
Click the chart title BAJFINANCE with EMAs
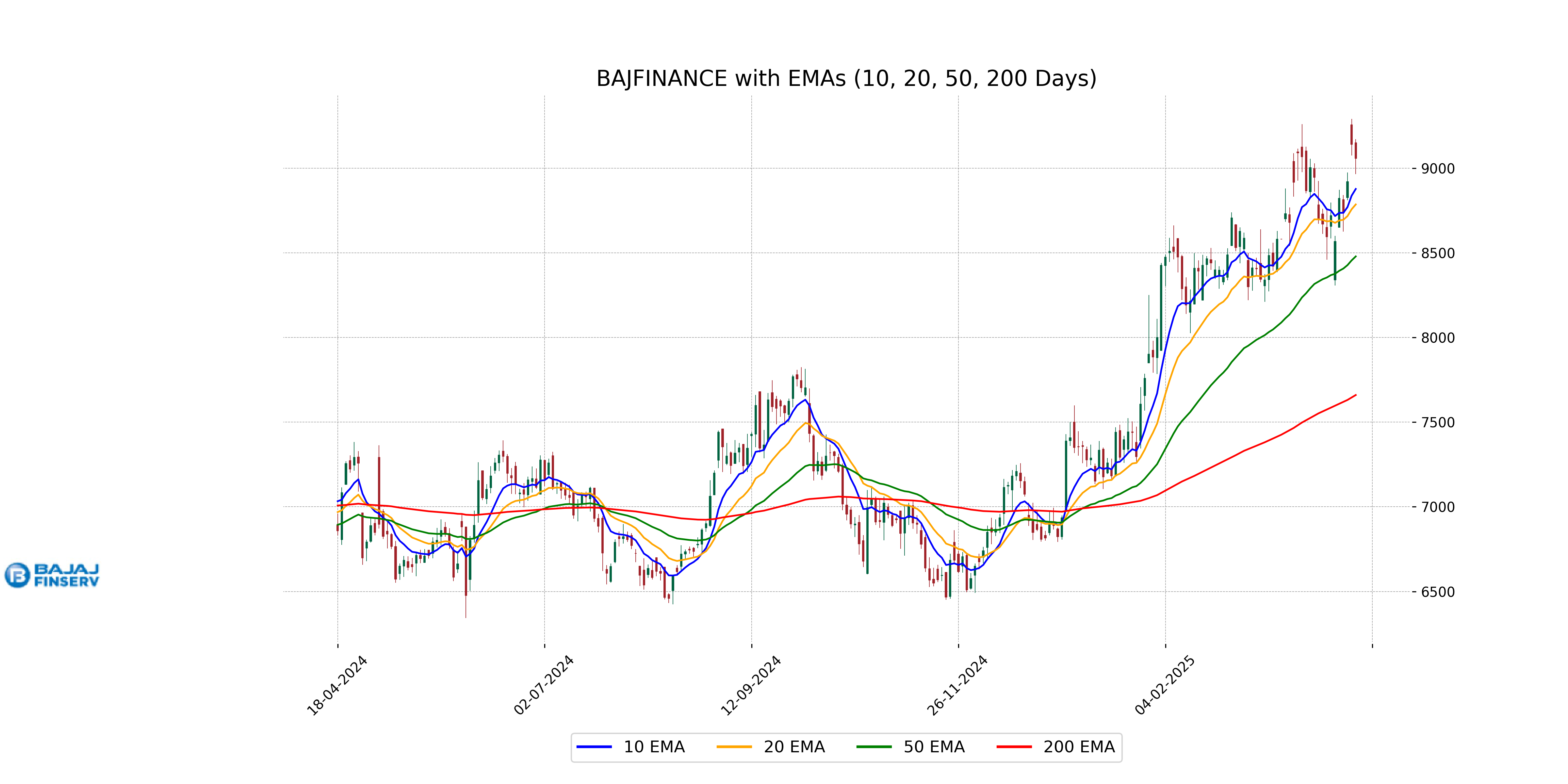pyautogui.click(x=846, y=78)
